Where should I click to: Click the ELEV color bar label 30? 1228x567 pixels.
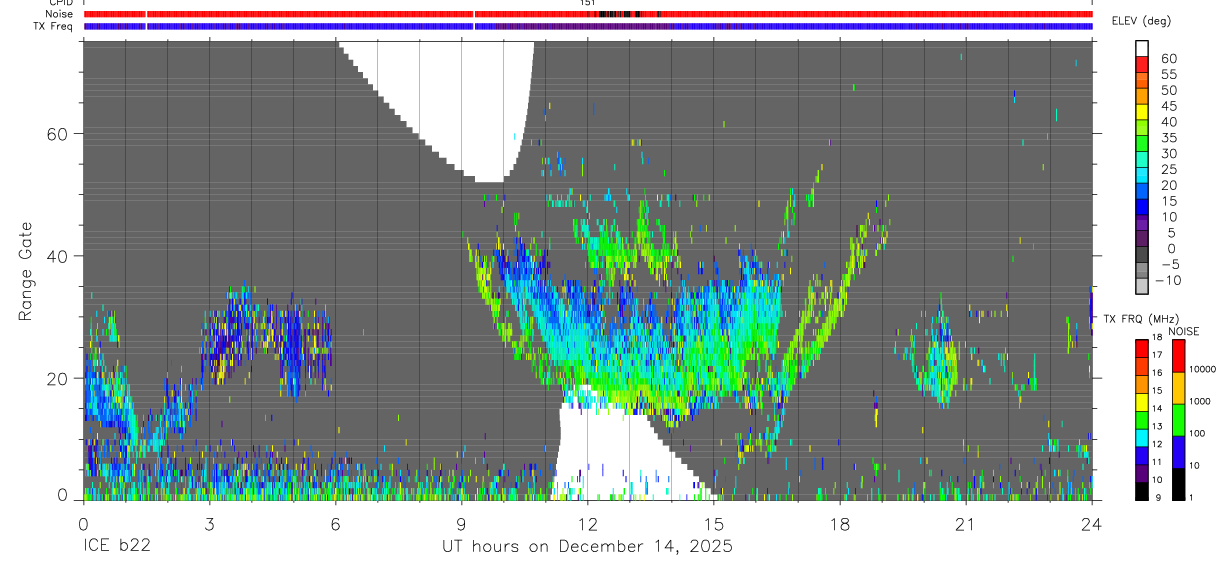click(1169, 153)
